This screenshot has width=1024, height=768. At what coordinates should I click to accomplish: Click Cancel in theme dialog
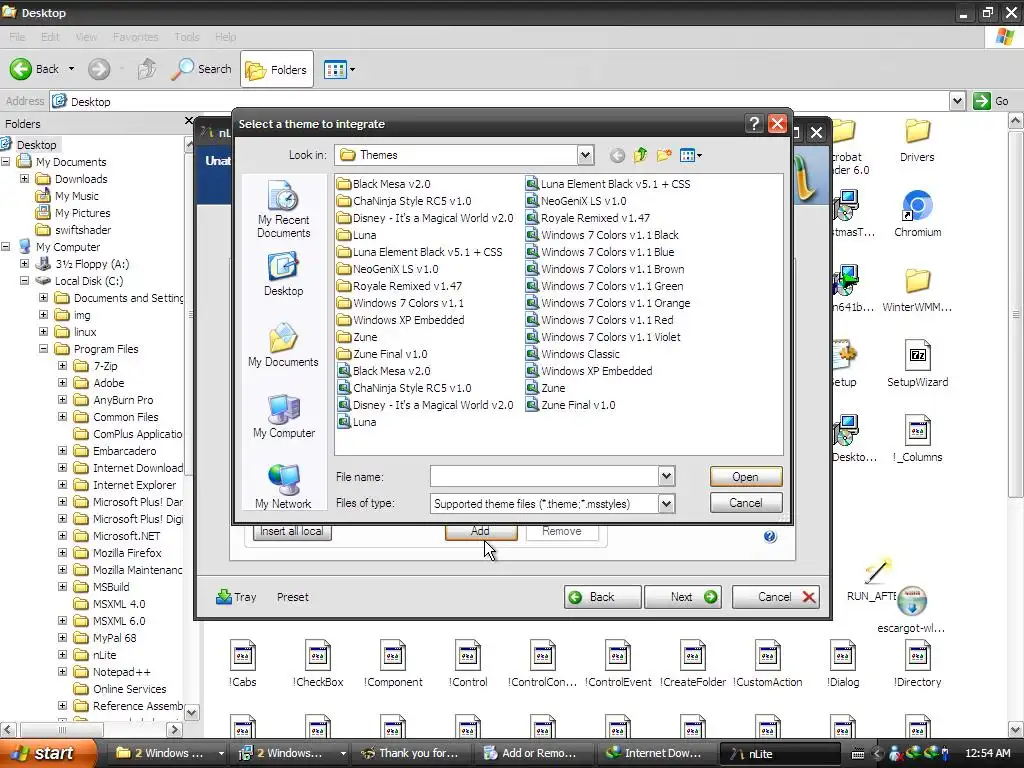(746, 503)
